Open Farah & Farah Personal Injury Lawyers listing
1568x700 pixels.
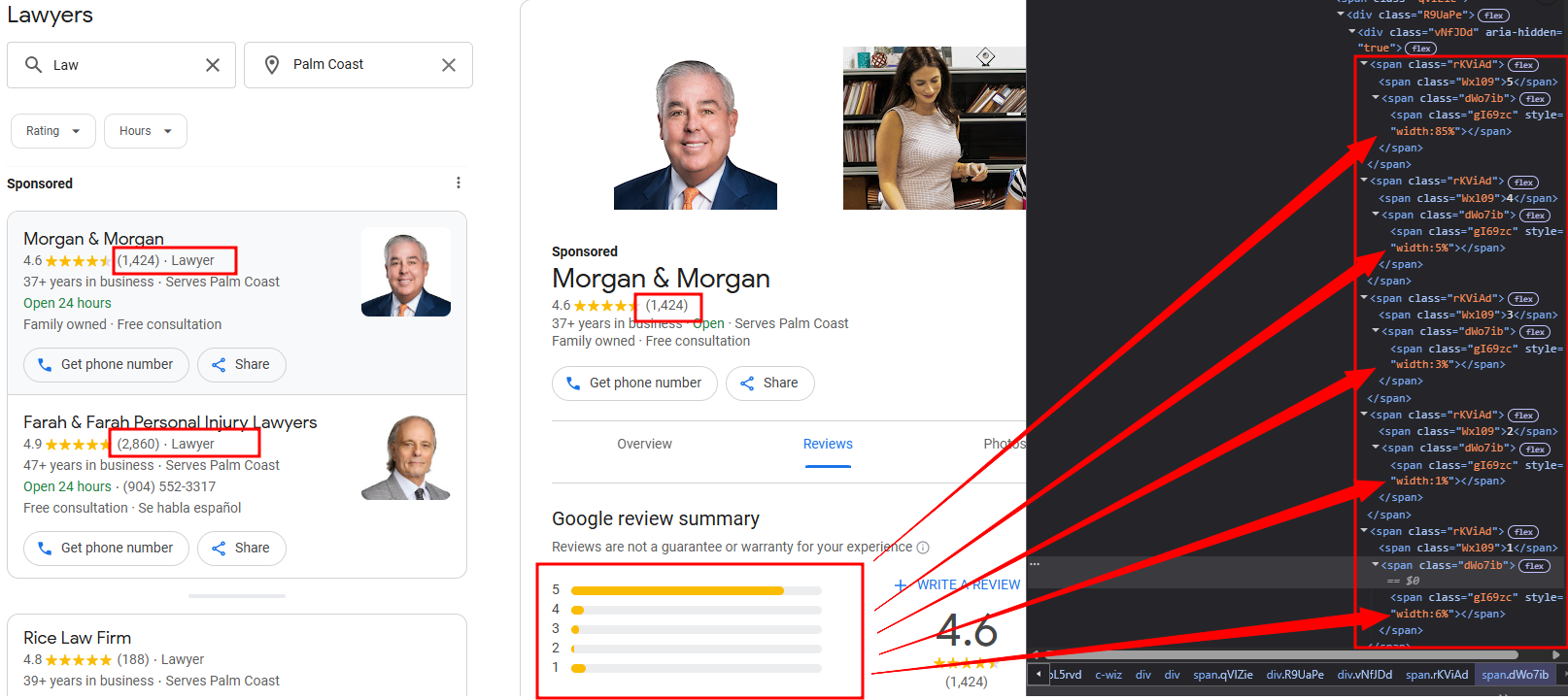(x=170, y=422)
